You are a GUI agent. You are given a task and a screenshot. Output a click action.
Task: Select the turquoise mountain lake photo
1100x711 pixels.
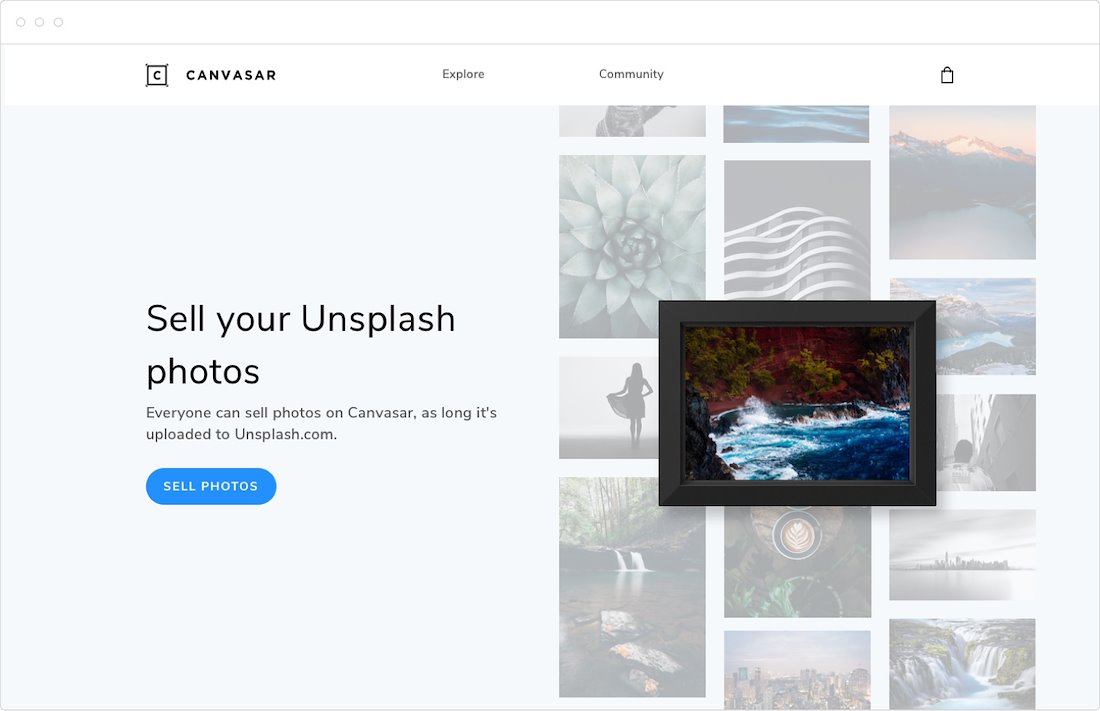click(x=985, y=326)
